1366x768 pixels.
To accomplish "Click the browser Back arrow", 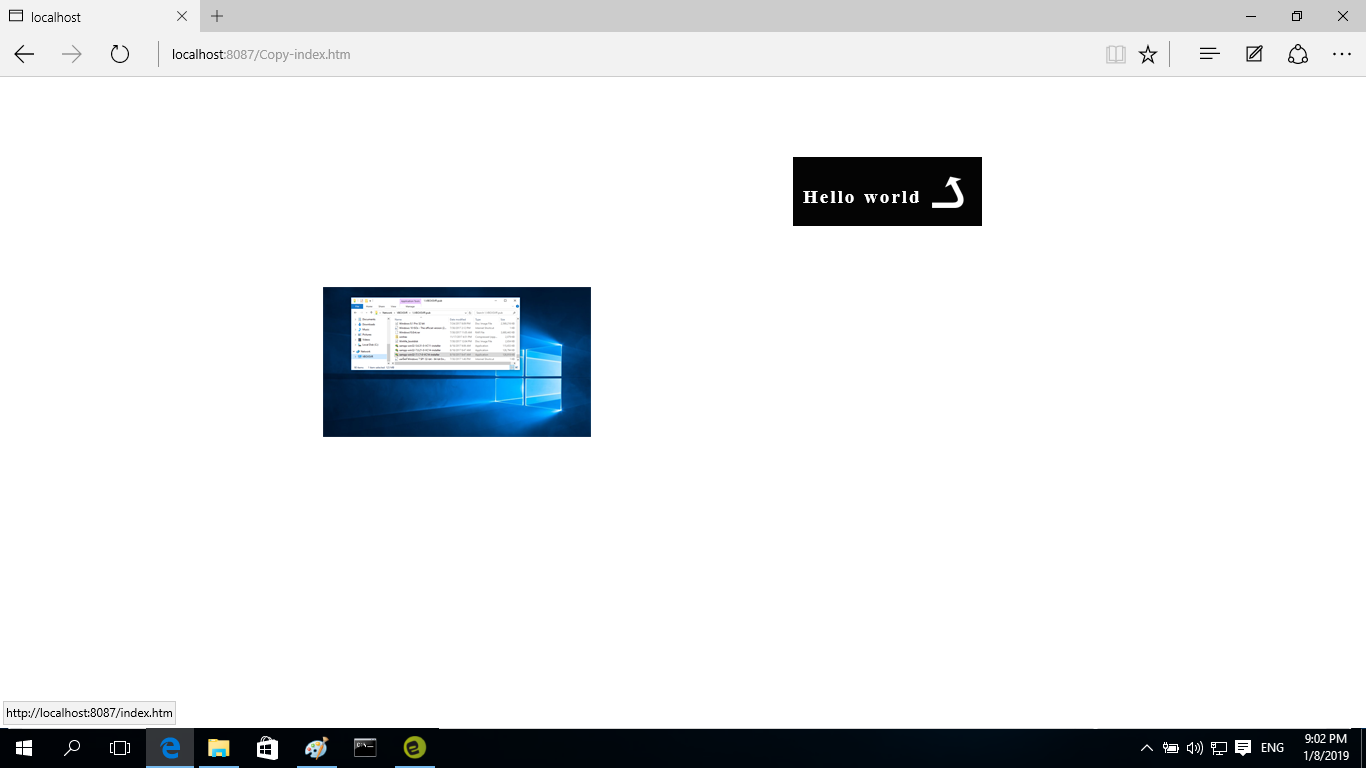I will point(24,55).
